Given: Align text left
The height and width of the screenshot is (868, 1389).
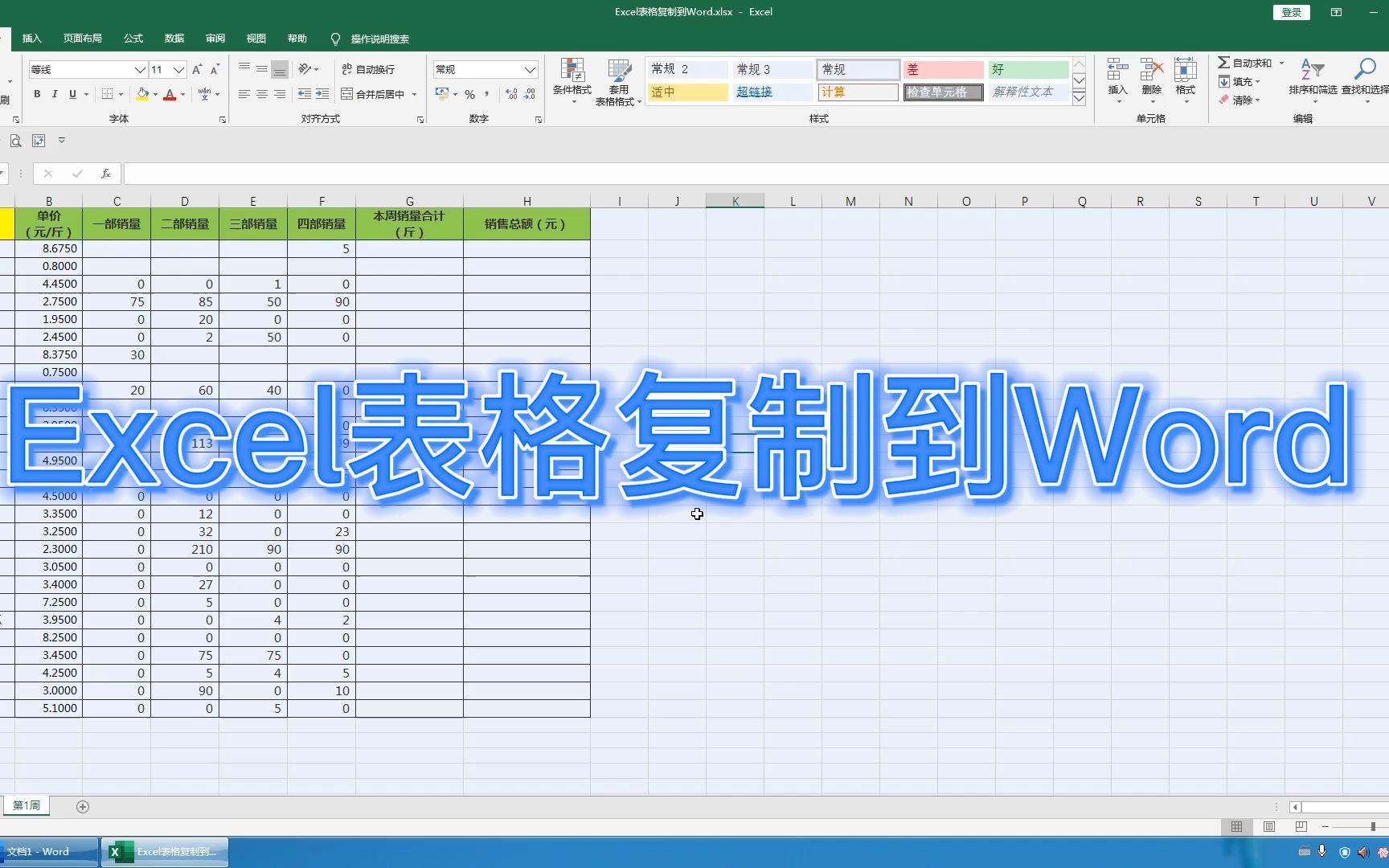Looking at the screenshot, I should (x=244, y=94).
